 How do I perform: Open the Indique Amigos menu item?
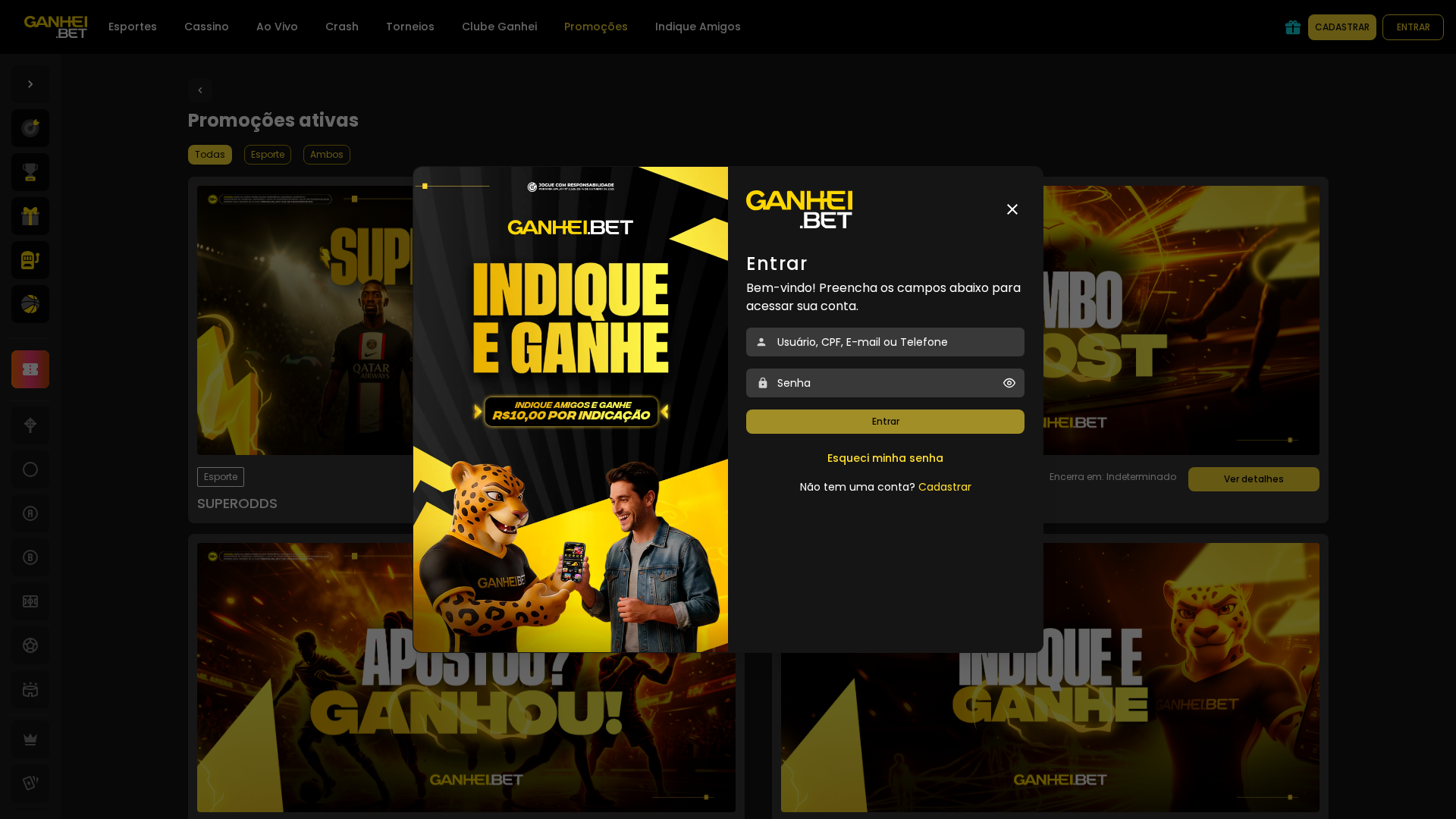coord(698,27)
